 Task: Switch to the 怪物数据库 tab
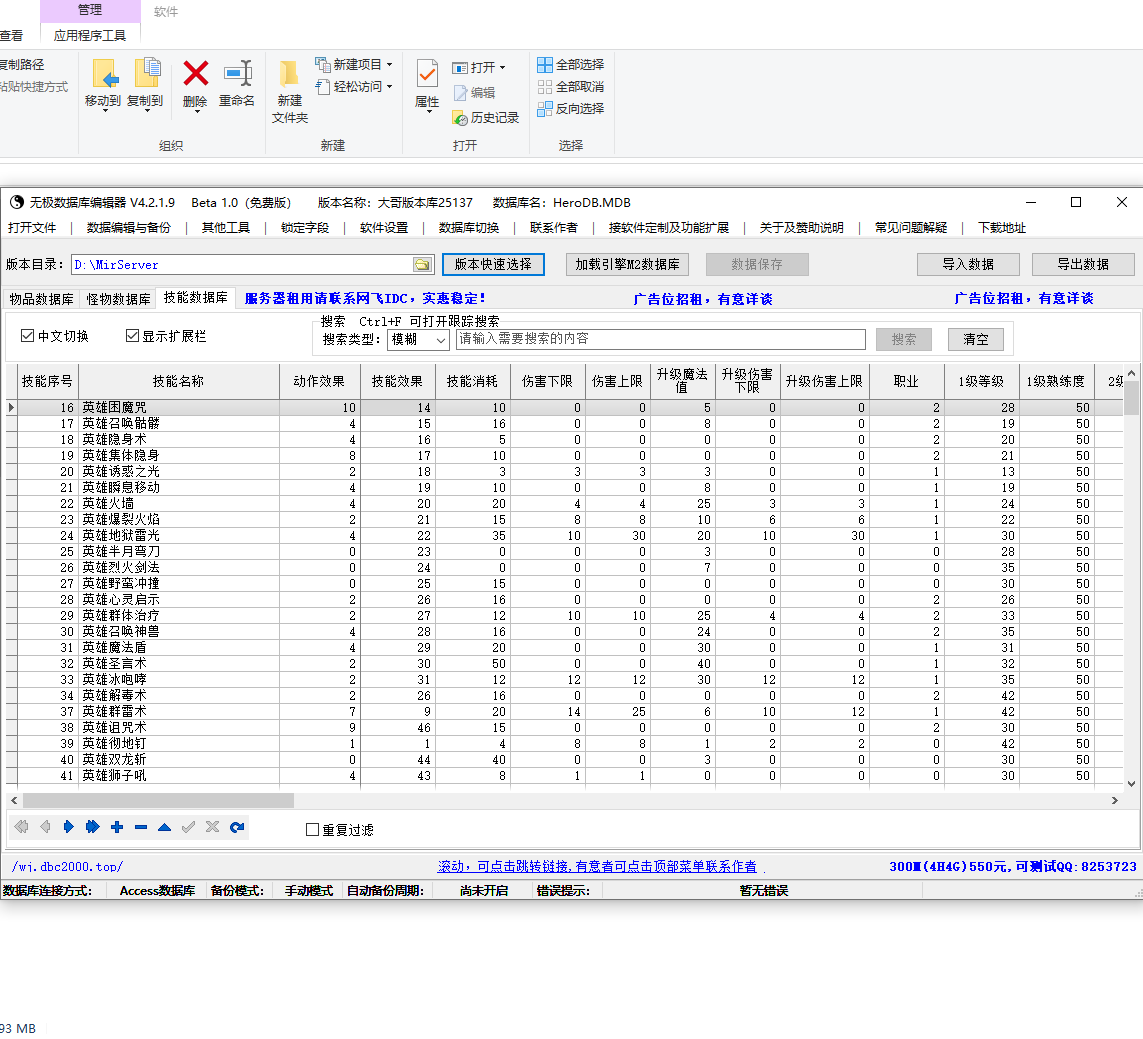pos(118,299)
